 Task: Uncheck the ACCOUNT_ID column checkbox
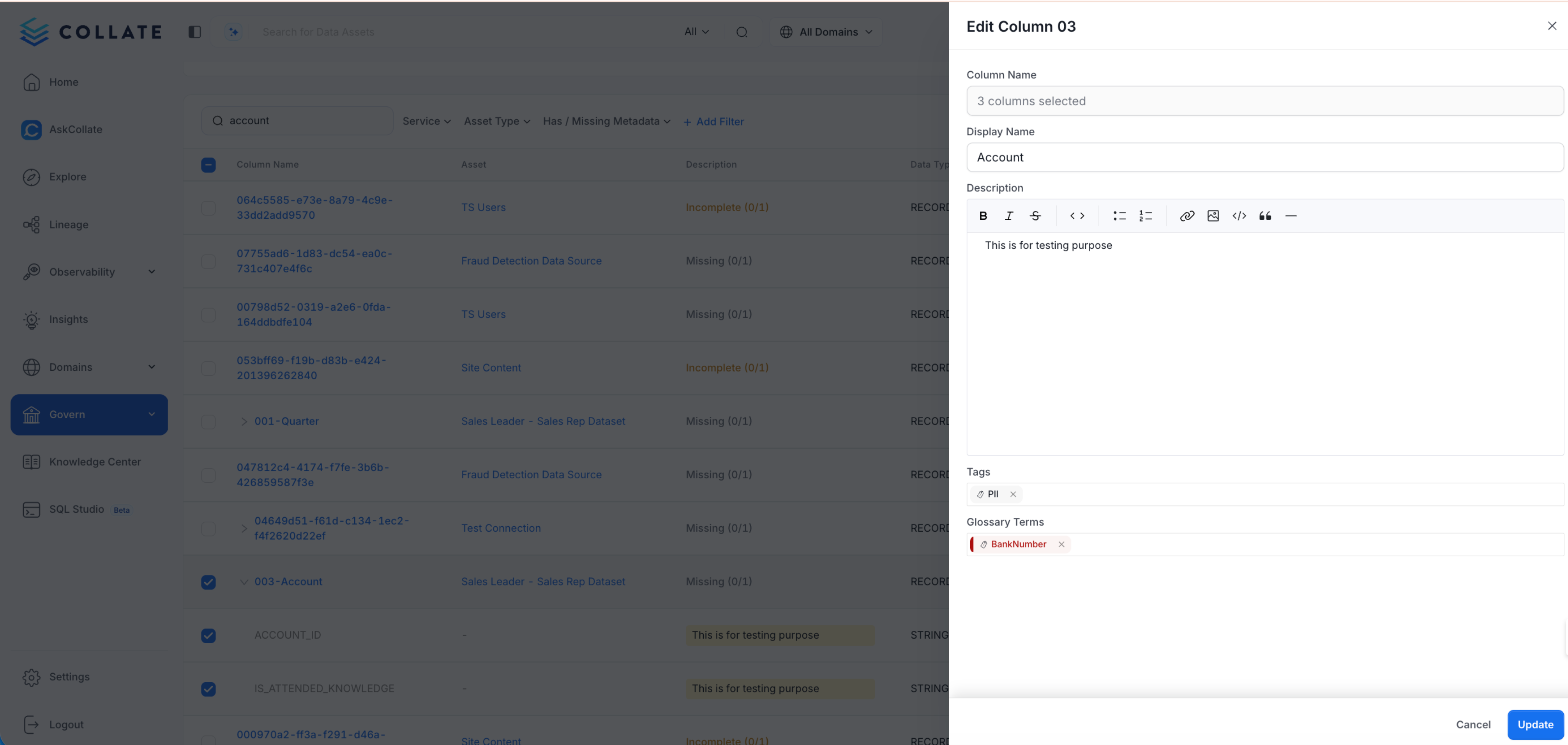(x=209, y=635)
